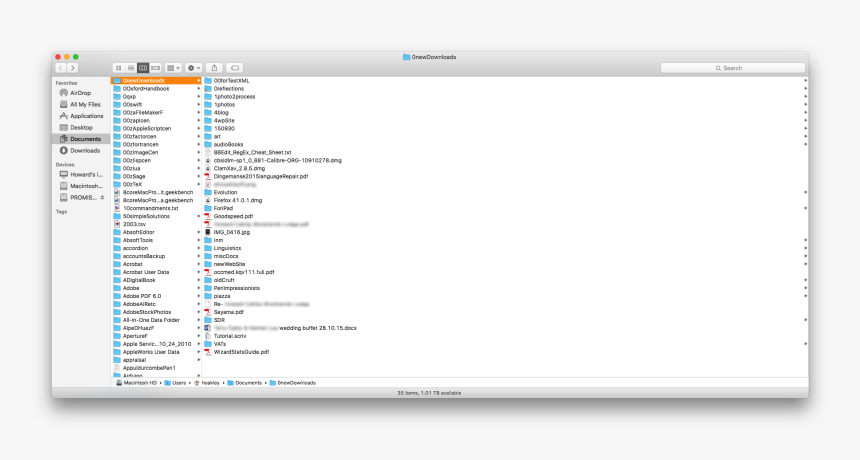Select the AppleWorks User Data folder
860x460 pixels.
click(156, 352)
